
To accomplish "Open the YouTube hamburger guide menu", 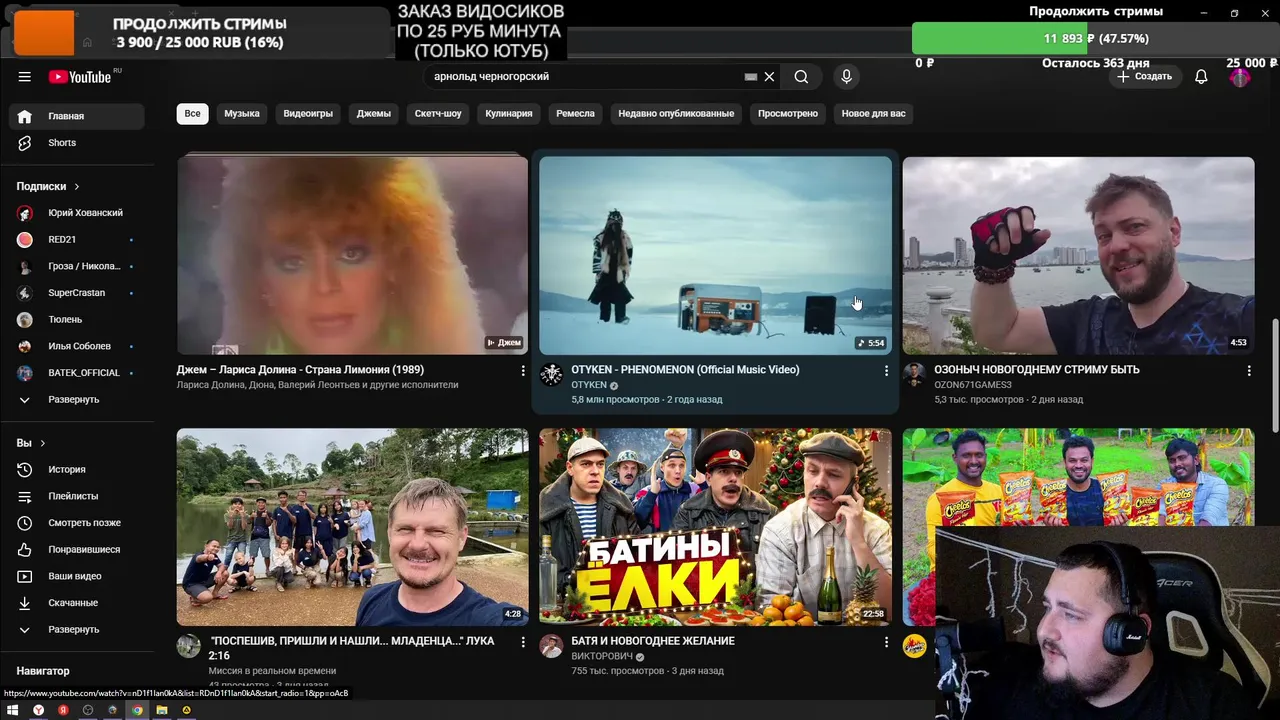I will (x=25, y=77).
